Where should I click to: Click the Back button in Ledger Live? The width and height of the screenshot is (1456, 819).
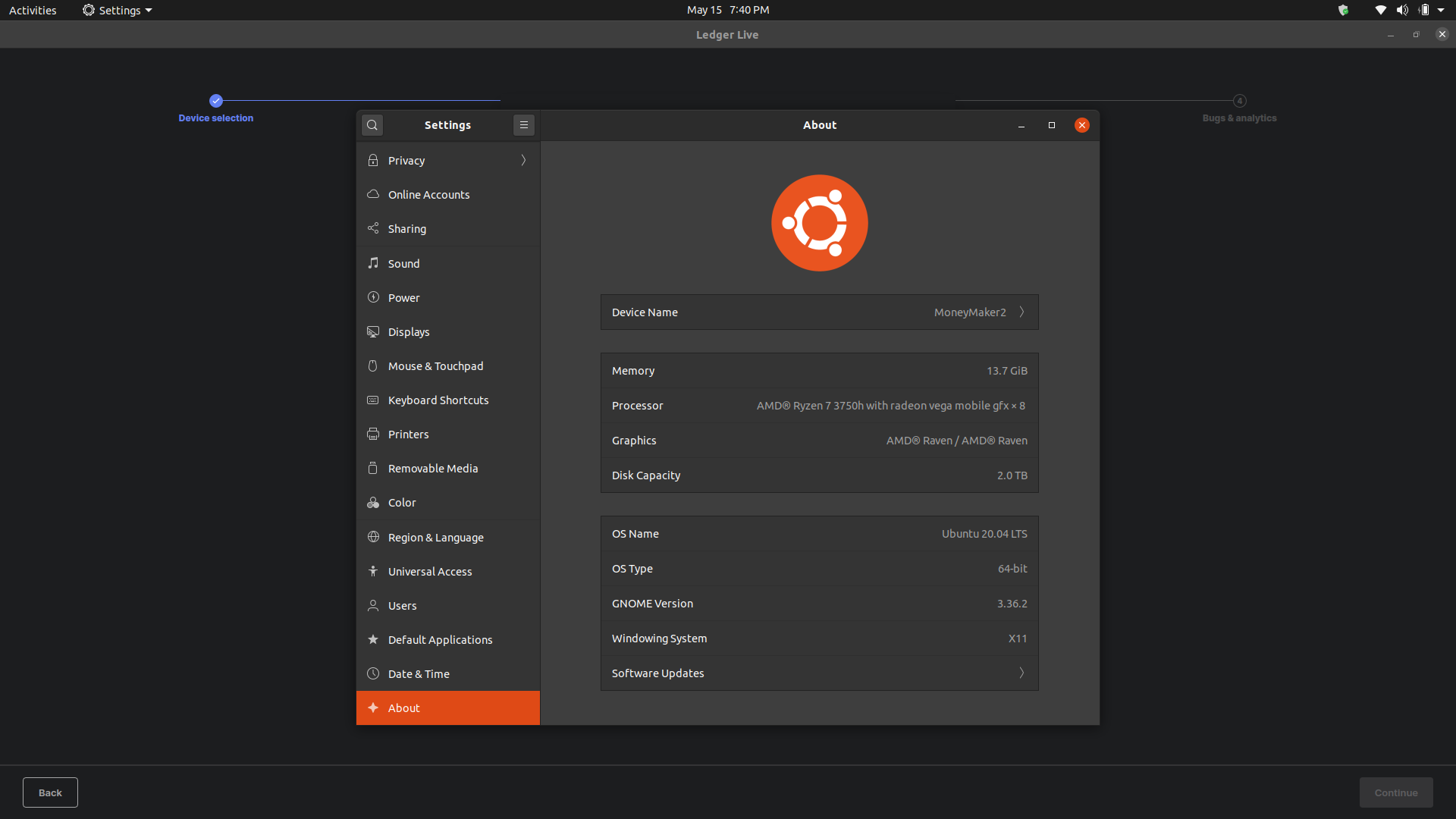coord(49,792)
